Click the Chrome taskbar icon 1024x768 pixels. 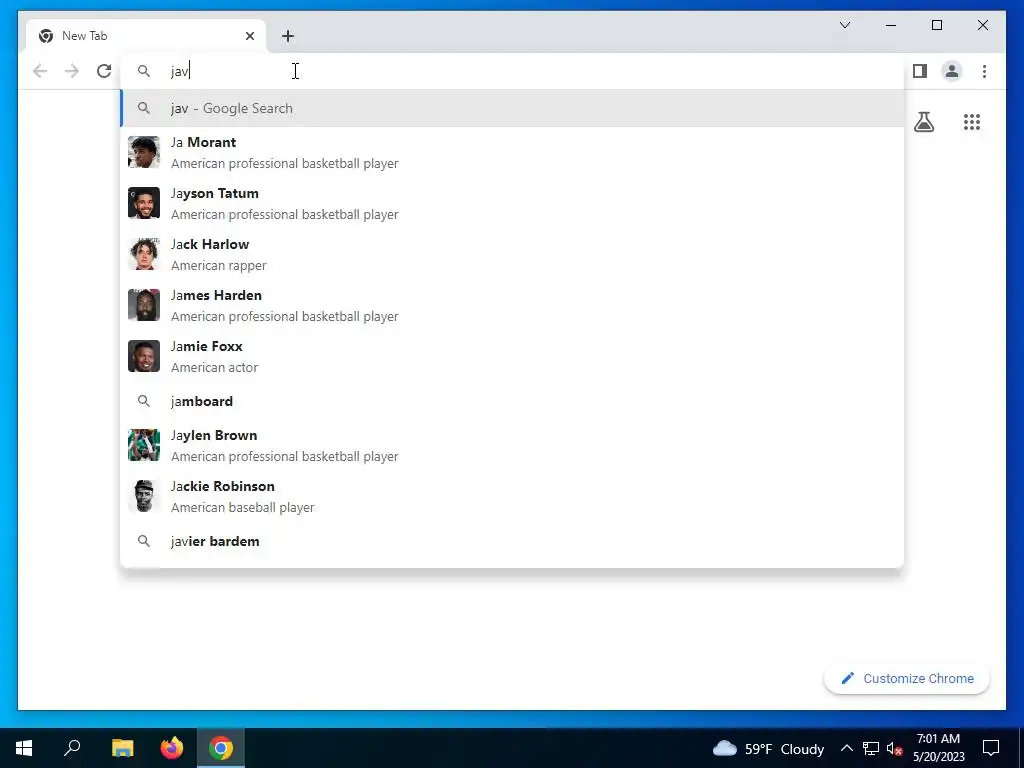(221, 748)
